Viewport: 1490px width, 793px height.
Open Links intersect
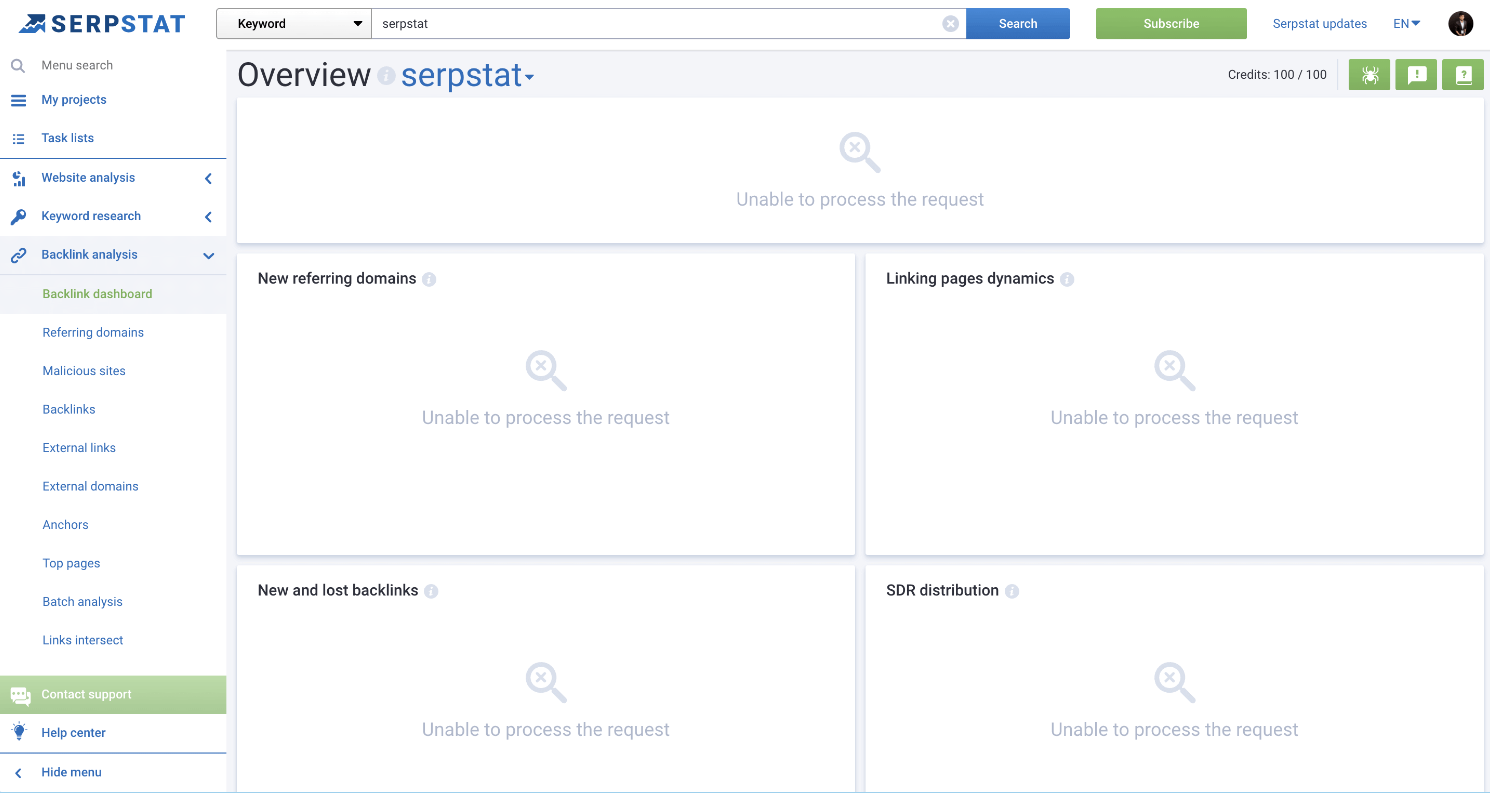[83, 641]
